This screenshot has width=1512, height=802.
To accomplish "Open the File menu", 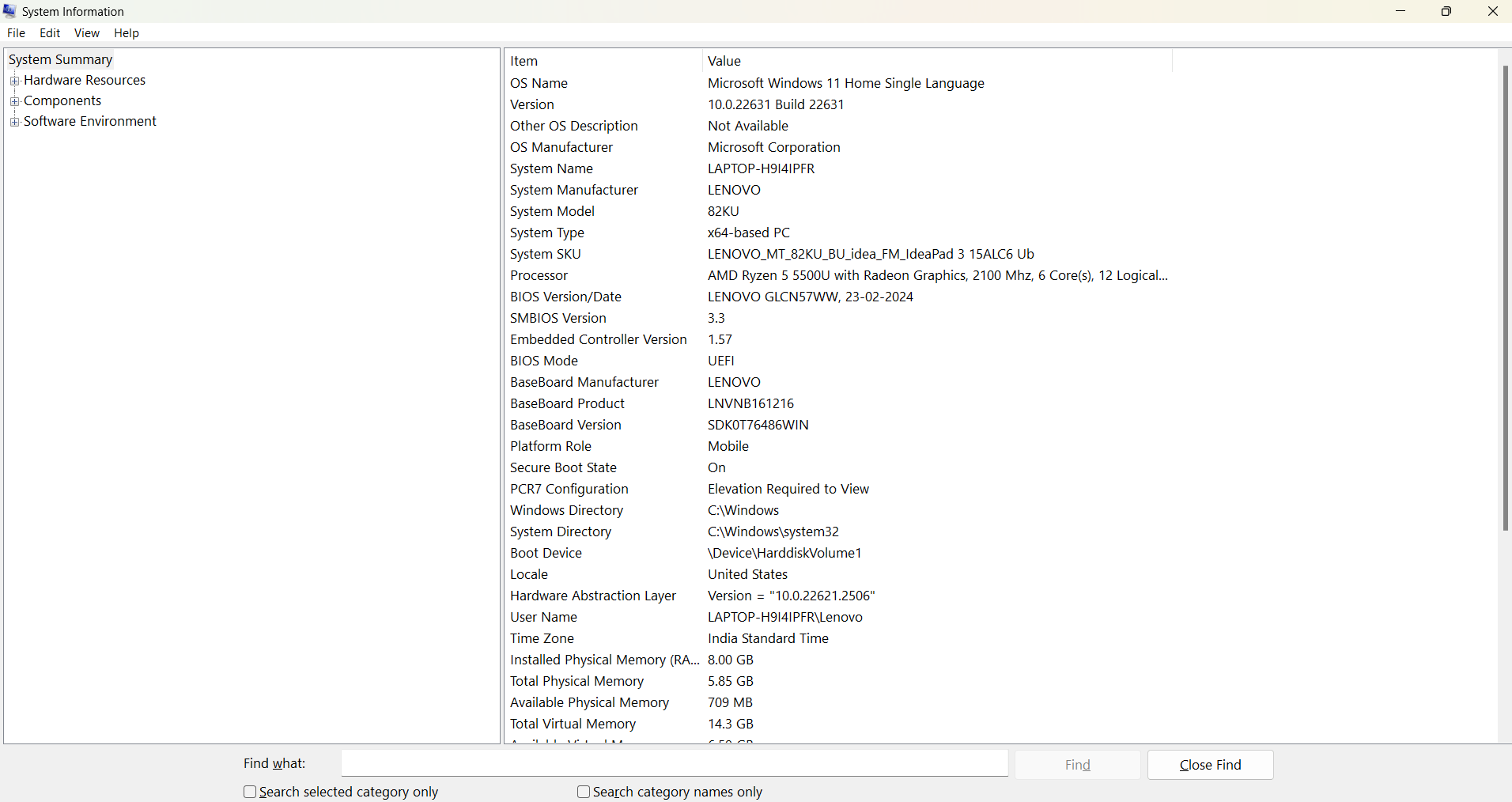I will click(x=15, y=32).
